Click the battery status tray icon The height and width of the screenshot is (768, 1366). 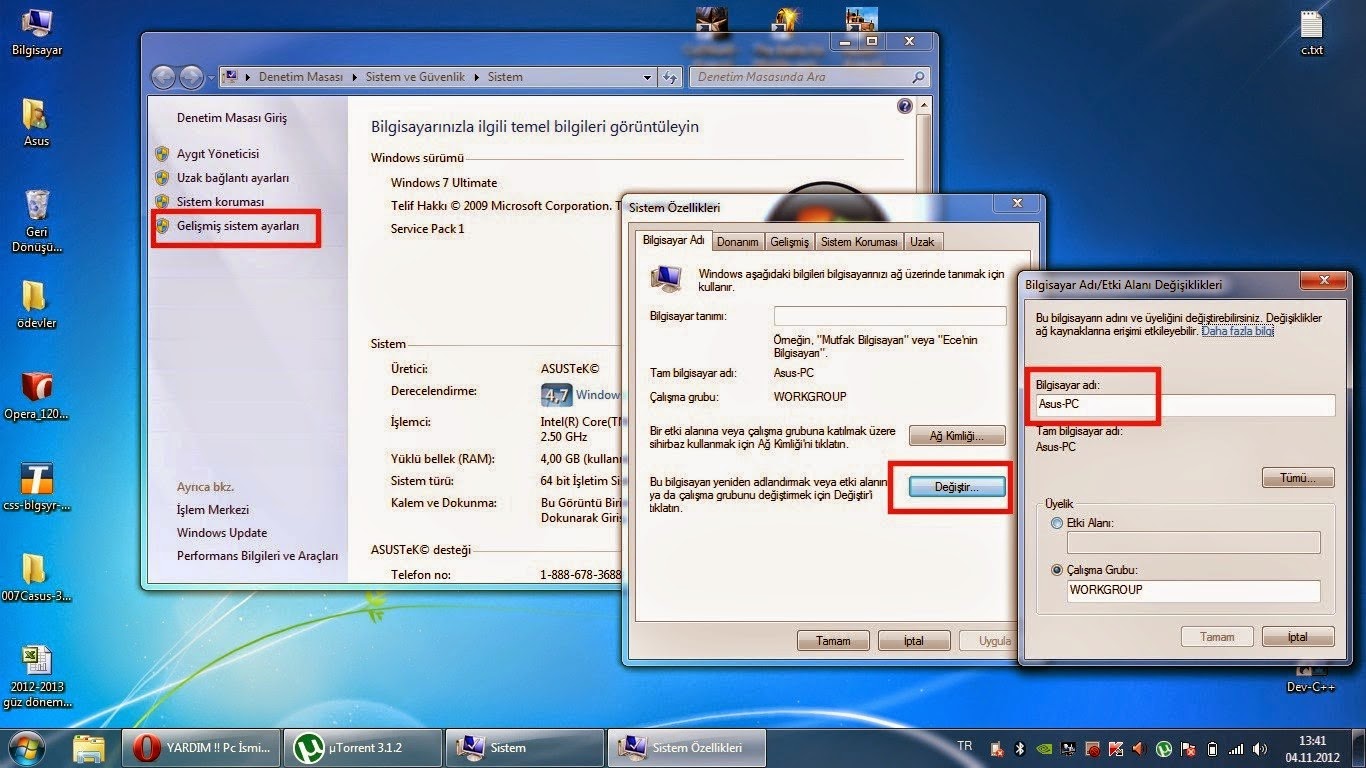1212,748
